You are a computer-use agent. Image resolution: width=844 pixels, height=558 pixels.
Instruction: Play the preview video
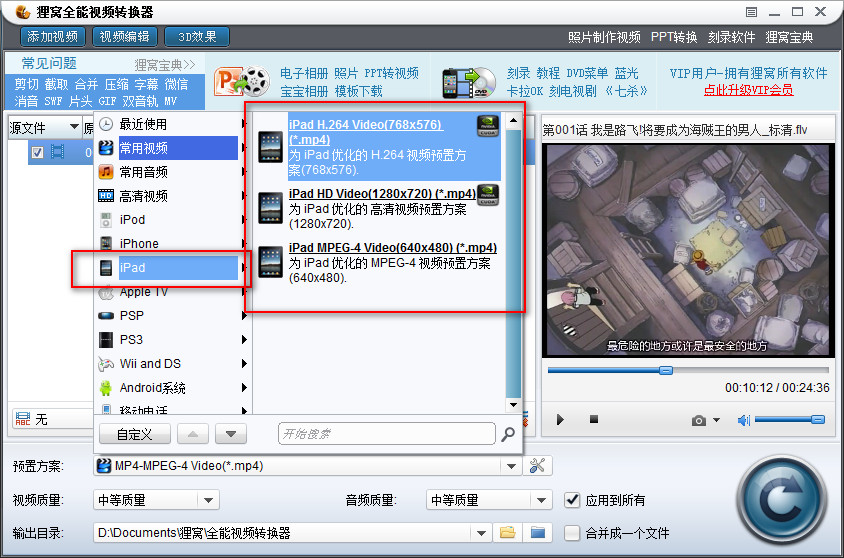[x=560, y=420]
